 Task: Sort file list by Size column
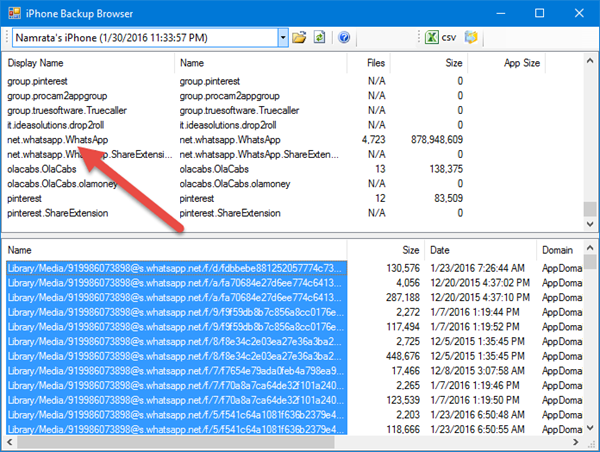click(x=411, y=250)
